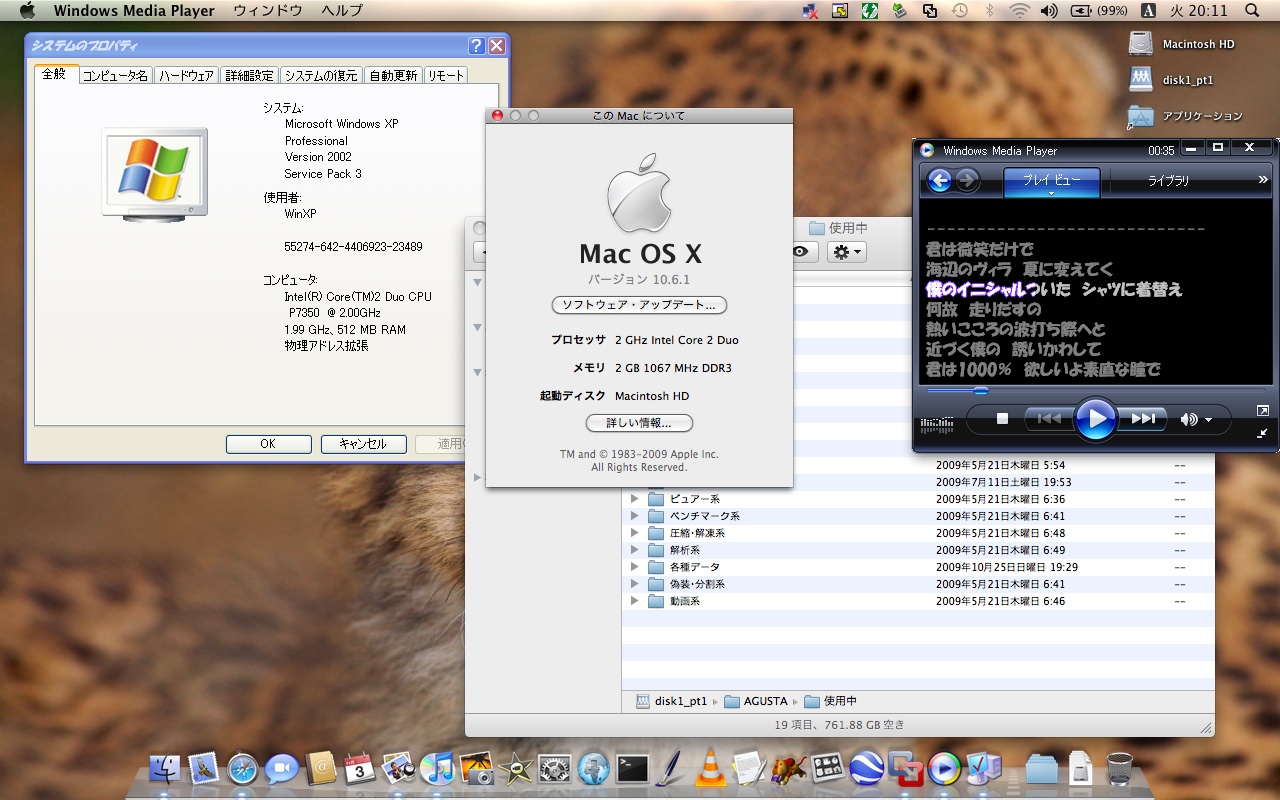Switch Media Player to compact mode
Viewport: 1280px width, 800px height.
click(x=1262, y=433)
